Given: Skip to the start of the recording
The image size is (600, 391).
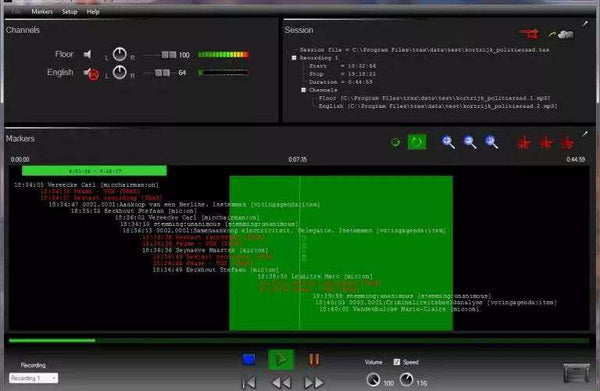Looking at the screenshot, I should click(x=249, y=383).
